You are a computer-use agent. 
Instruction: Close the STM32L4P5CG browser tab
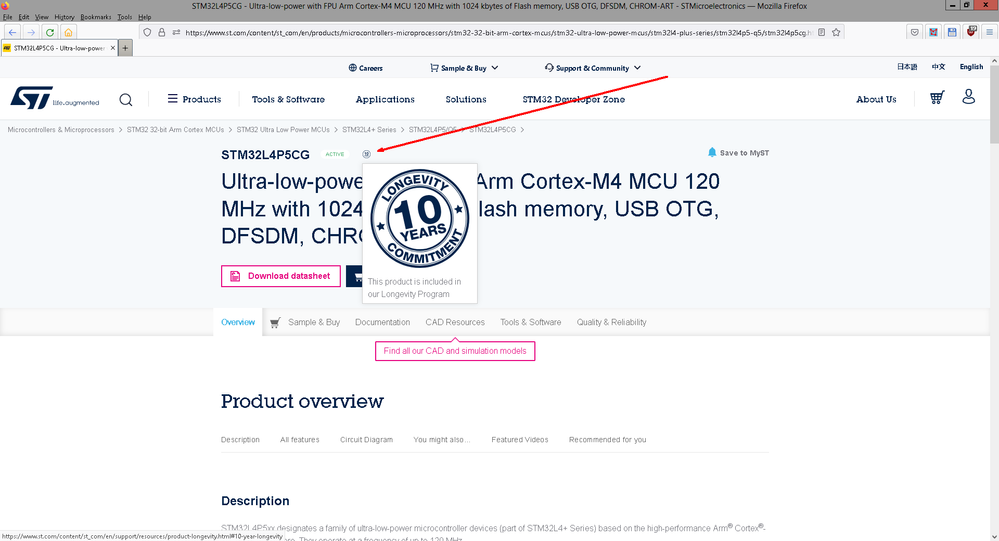pos(113,48)
